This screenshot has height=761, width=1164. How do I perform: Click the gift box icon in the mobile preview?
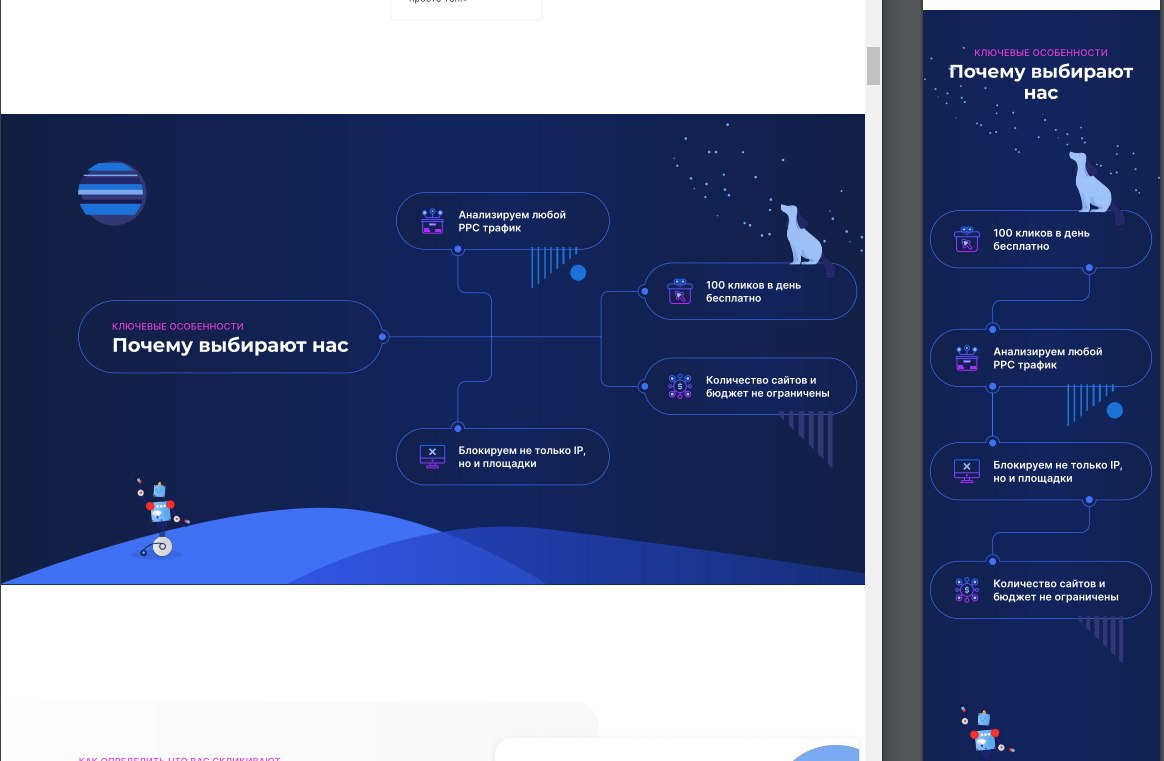tap(967, 239)
